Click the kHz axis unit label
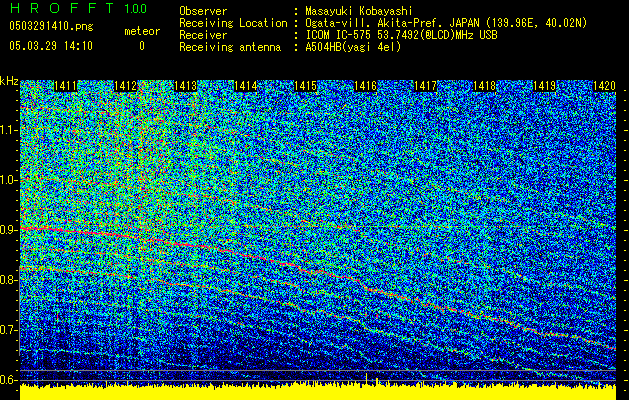Image resolution: width=629 pixels, height=400 pixels. pyautogui.click(x=9, y=81)
